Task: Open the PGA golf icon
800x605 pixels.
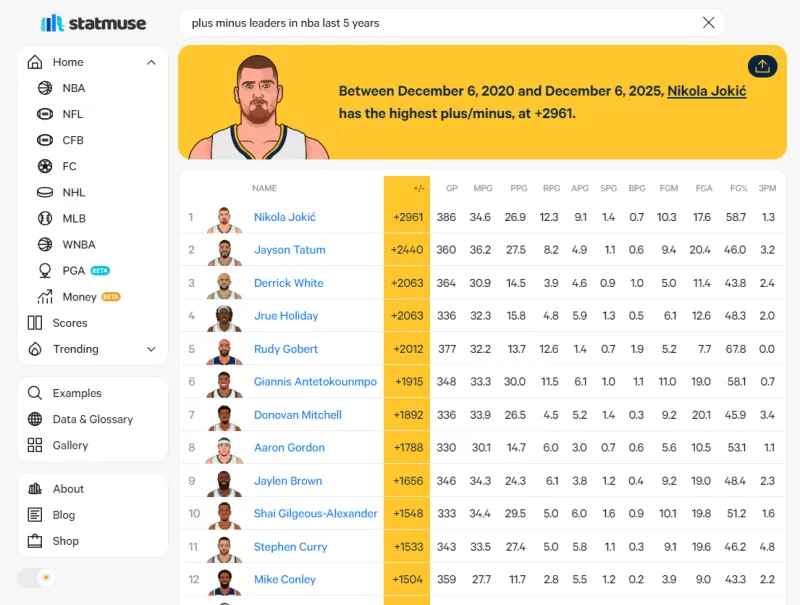Action: (x=45, y=270)
